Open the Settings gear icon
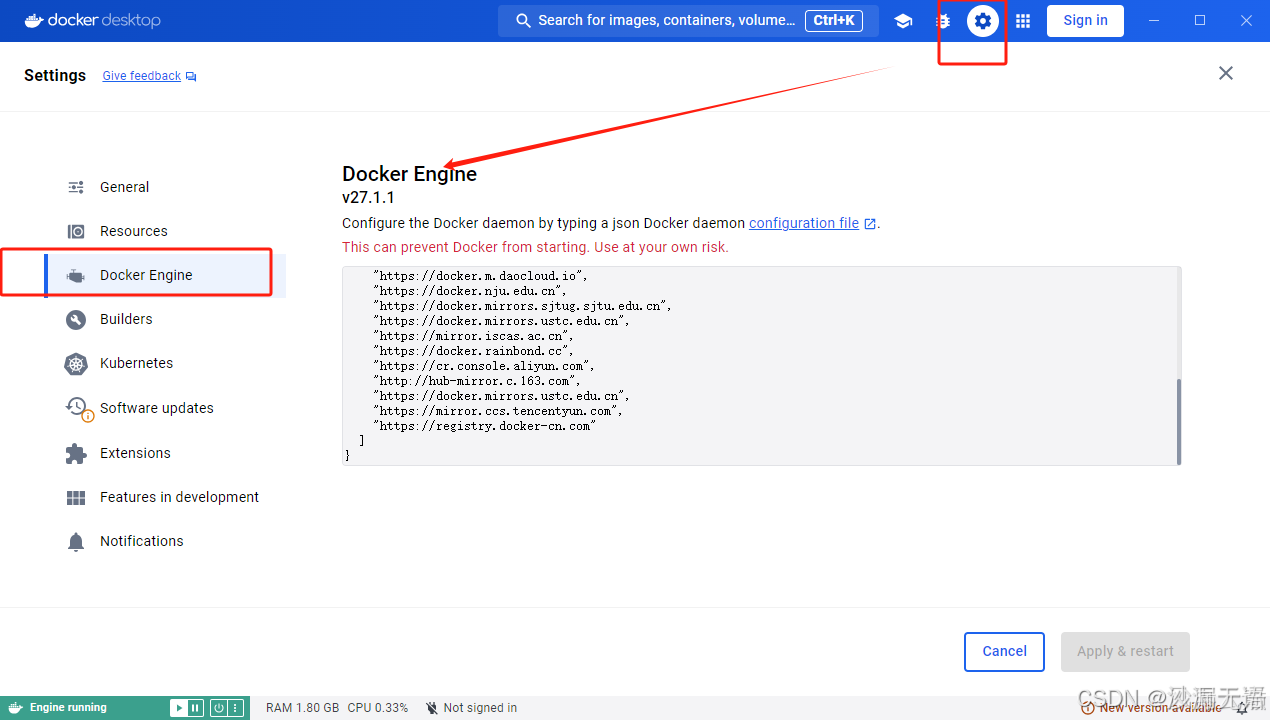 [983, 20]
